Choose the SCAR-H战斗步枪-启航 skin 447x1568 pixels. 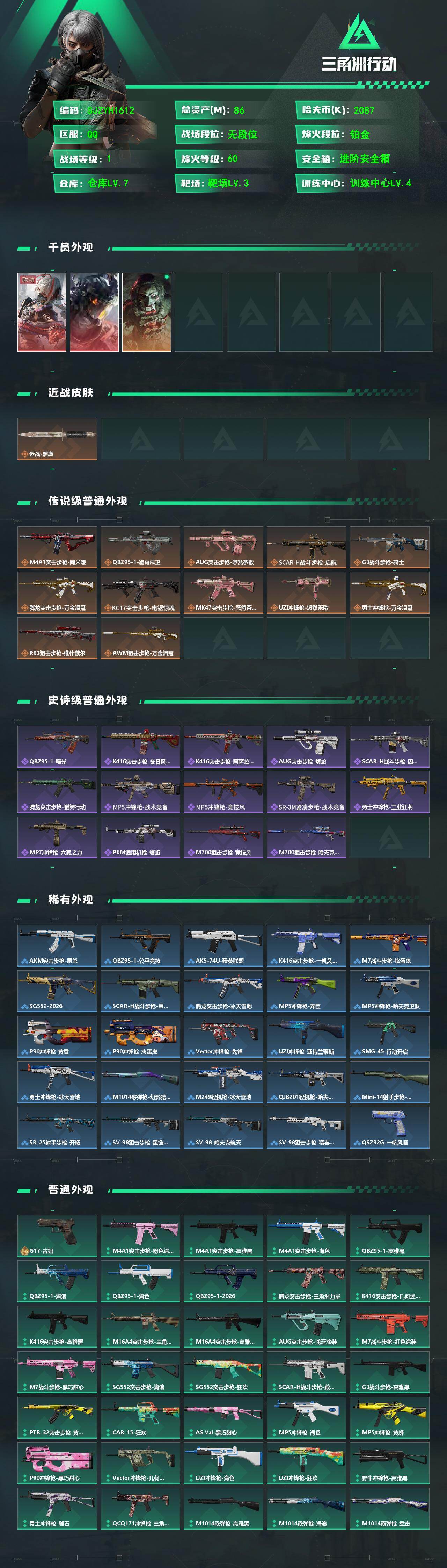coord(307,547)
